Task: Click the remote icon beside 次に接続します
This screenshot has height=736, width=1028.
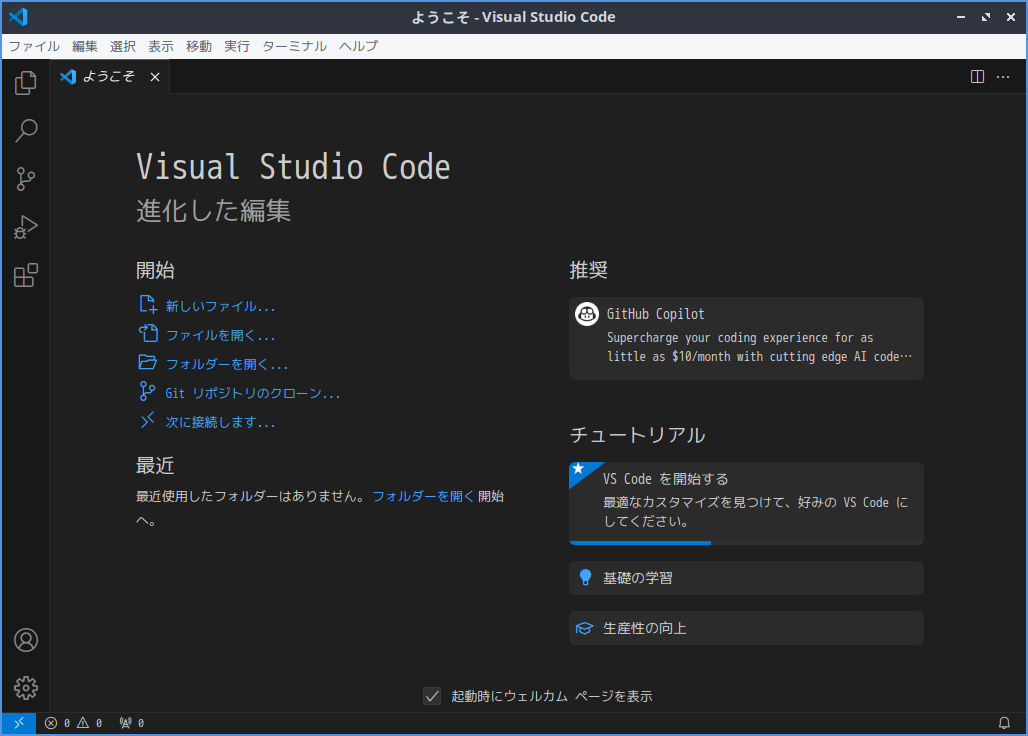Action: coord(148,419)
